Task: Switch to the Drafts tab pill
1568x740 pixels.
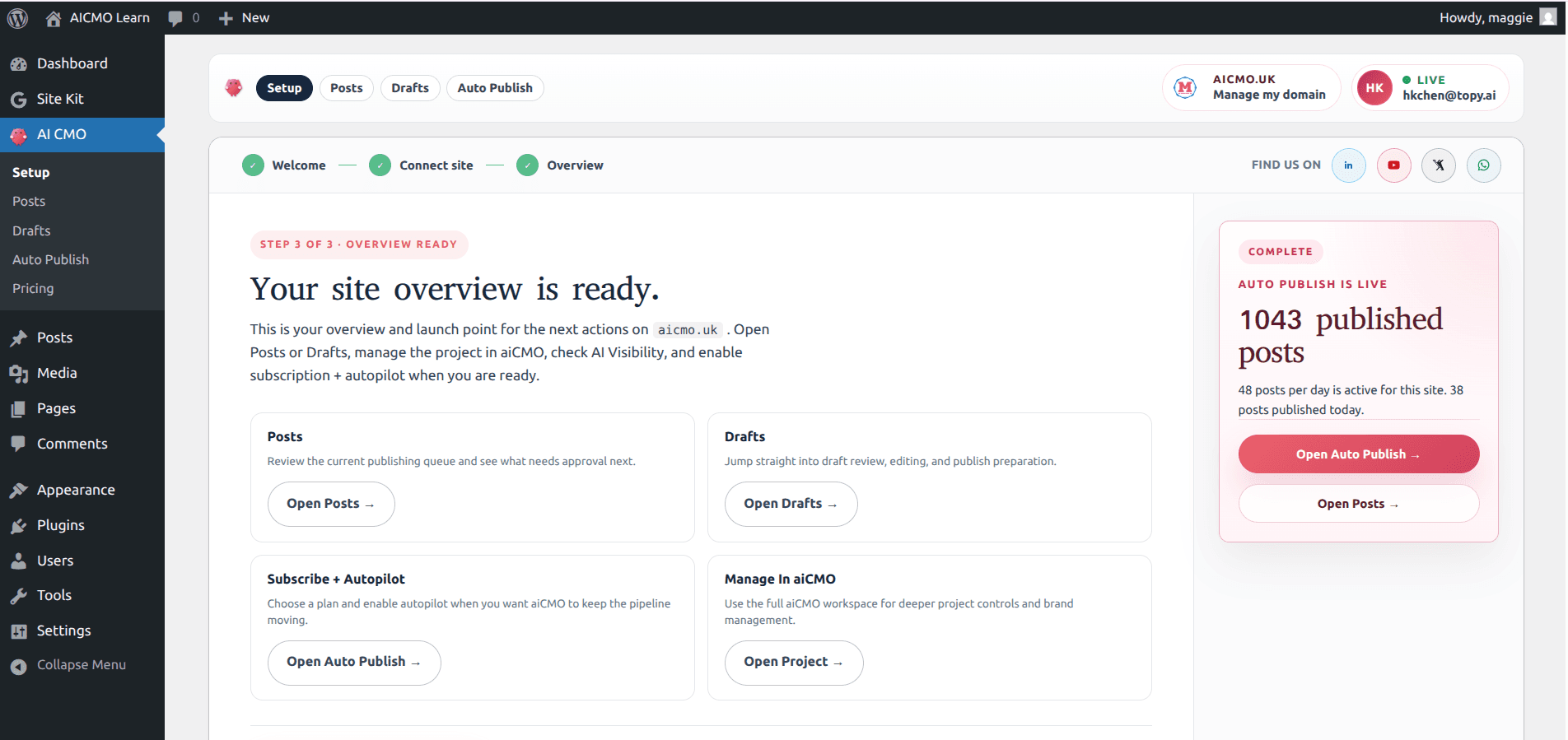Action: coord(410,88)
